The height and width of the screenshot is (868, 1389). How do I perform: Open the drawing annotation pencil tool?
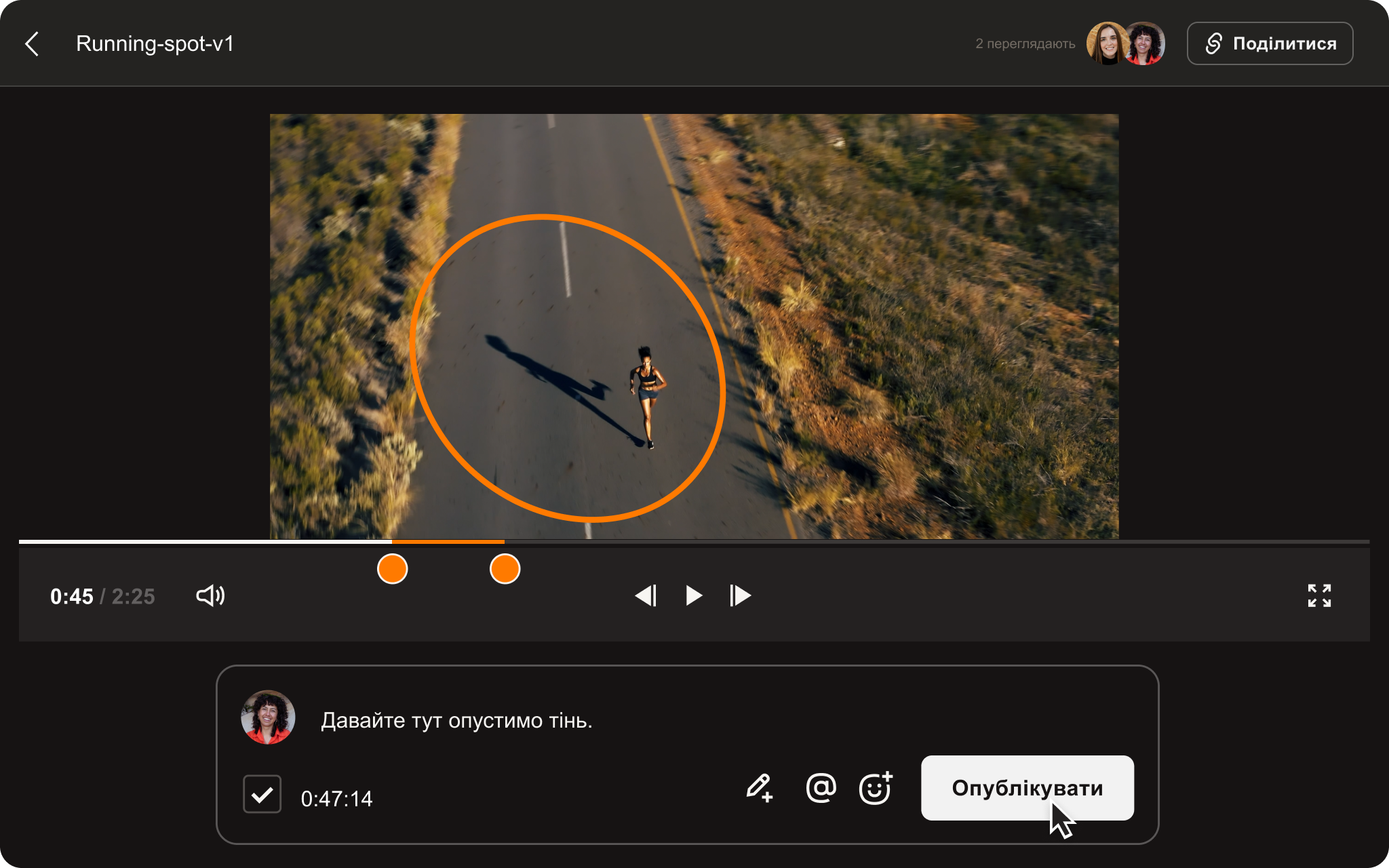click(x=759, y=788)
